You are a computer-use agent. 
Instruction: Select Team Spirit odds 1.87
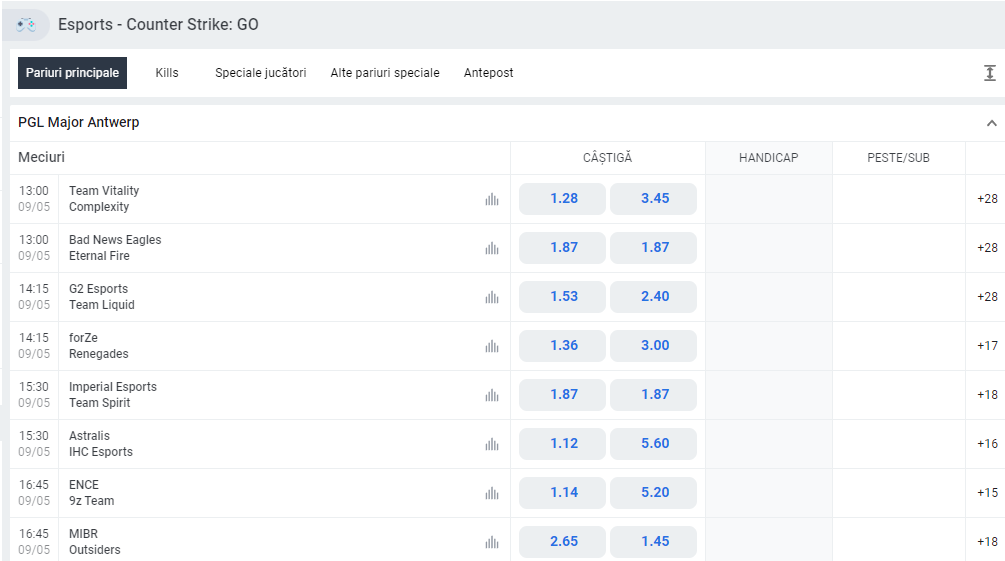653,395
